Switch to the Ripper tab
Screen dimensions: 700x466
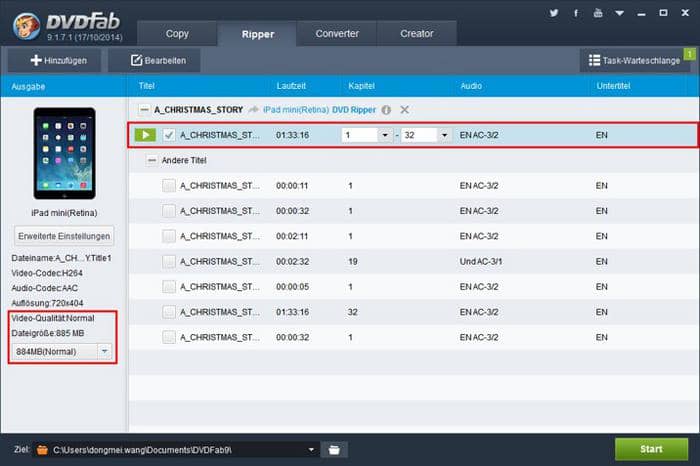(x=258, y=34)
